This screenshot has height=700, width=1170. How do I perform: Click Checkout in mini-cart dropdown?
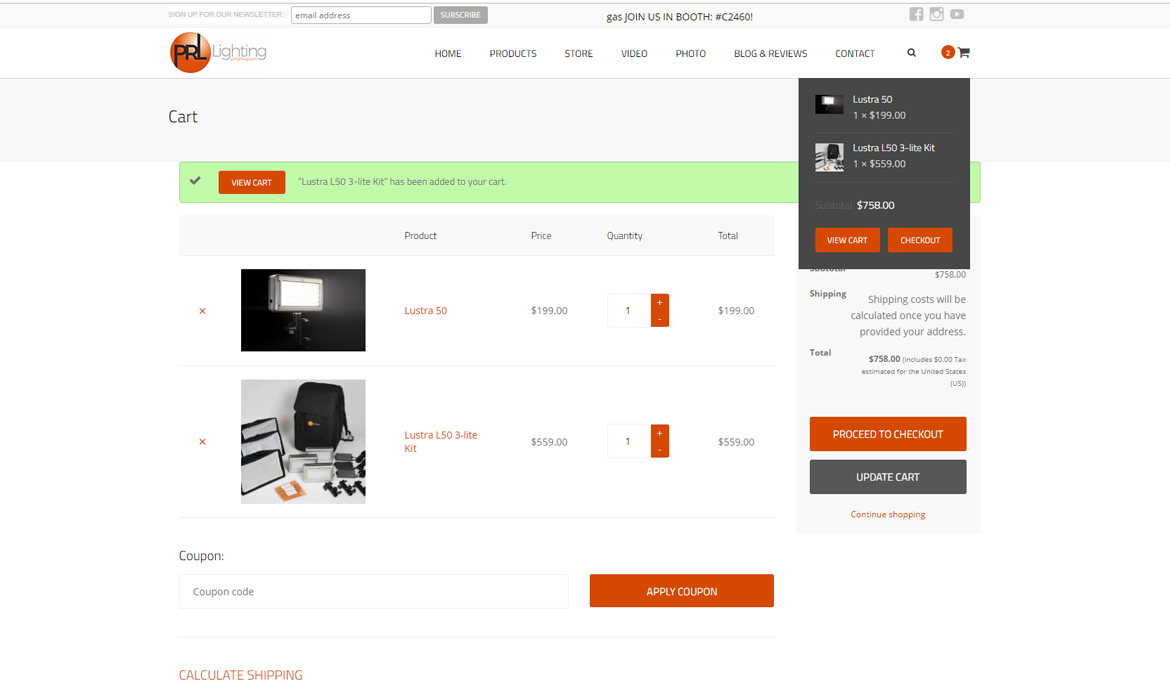(x=920, y=240)
